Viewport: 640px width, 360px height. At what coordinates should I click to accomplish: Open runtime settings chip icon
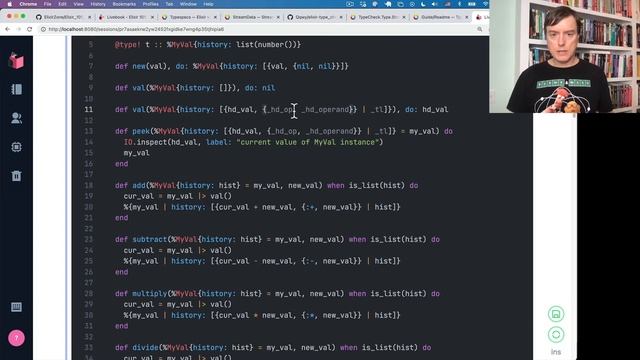tap(16, 147)
